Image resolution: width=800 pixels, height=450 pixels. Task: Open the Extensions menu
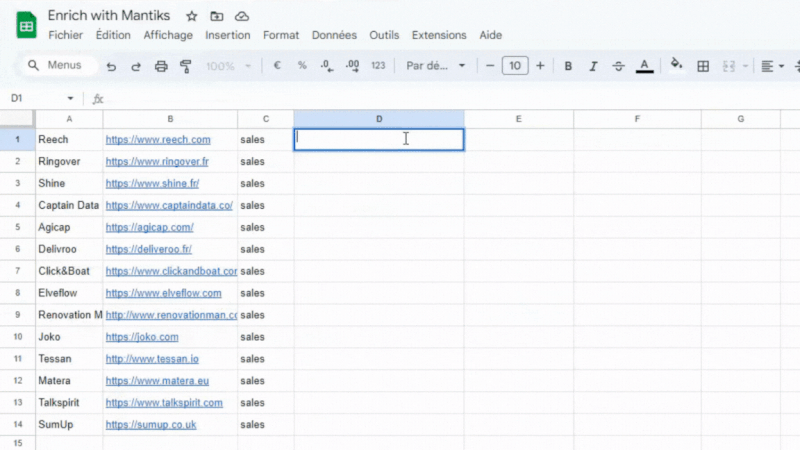click(x=439, y=35)
